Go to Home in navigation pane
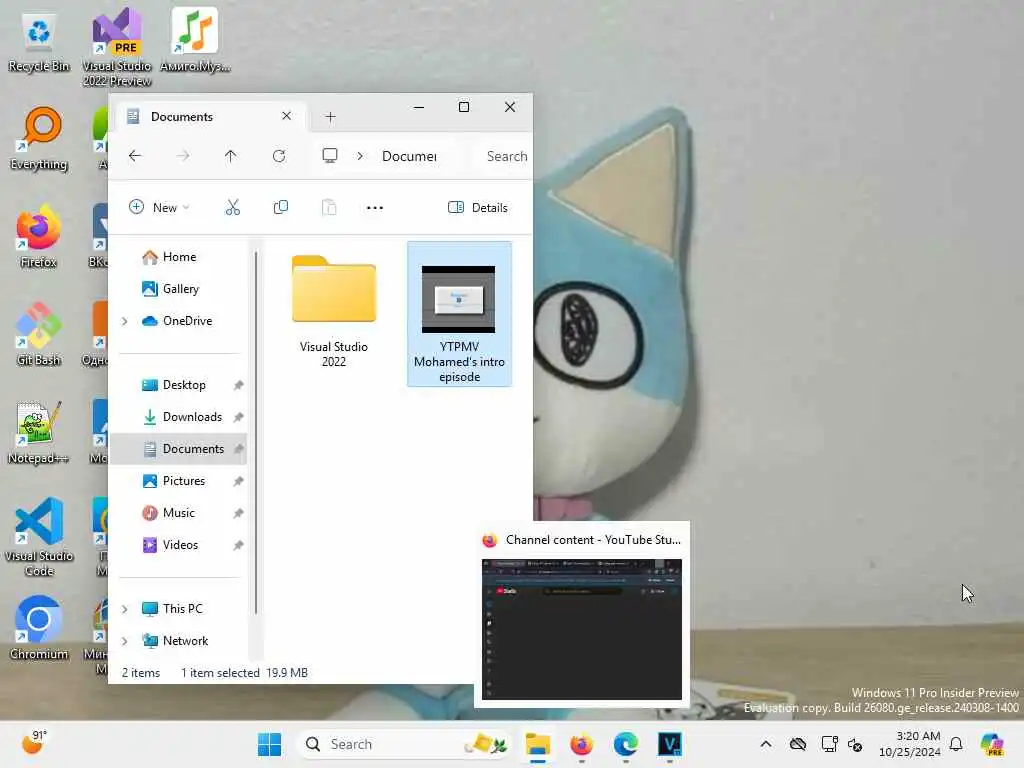Image resolution: width=1024 pixels, height=768 pixels. click(x=179, y=257)
